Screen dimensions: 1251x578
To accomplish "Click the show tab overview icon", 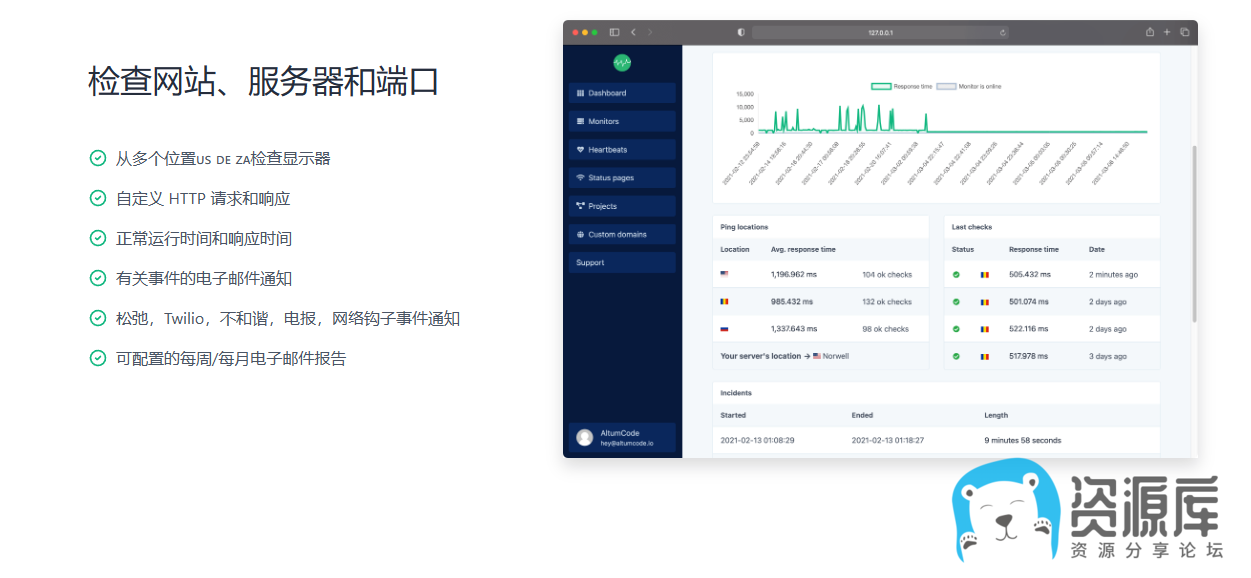I will (1184, 32).
